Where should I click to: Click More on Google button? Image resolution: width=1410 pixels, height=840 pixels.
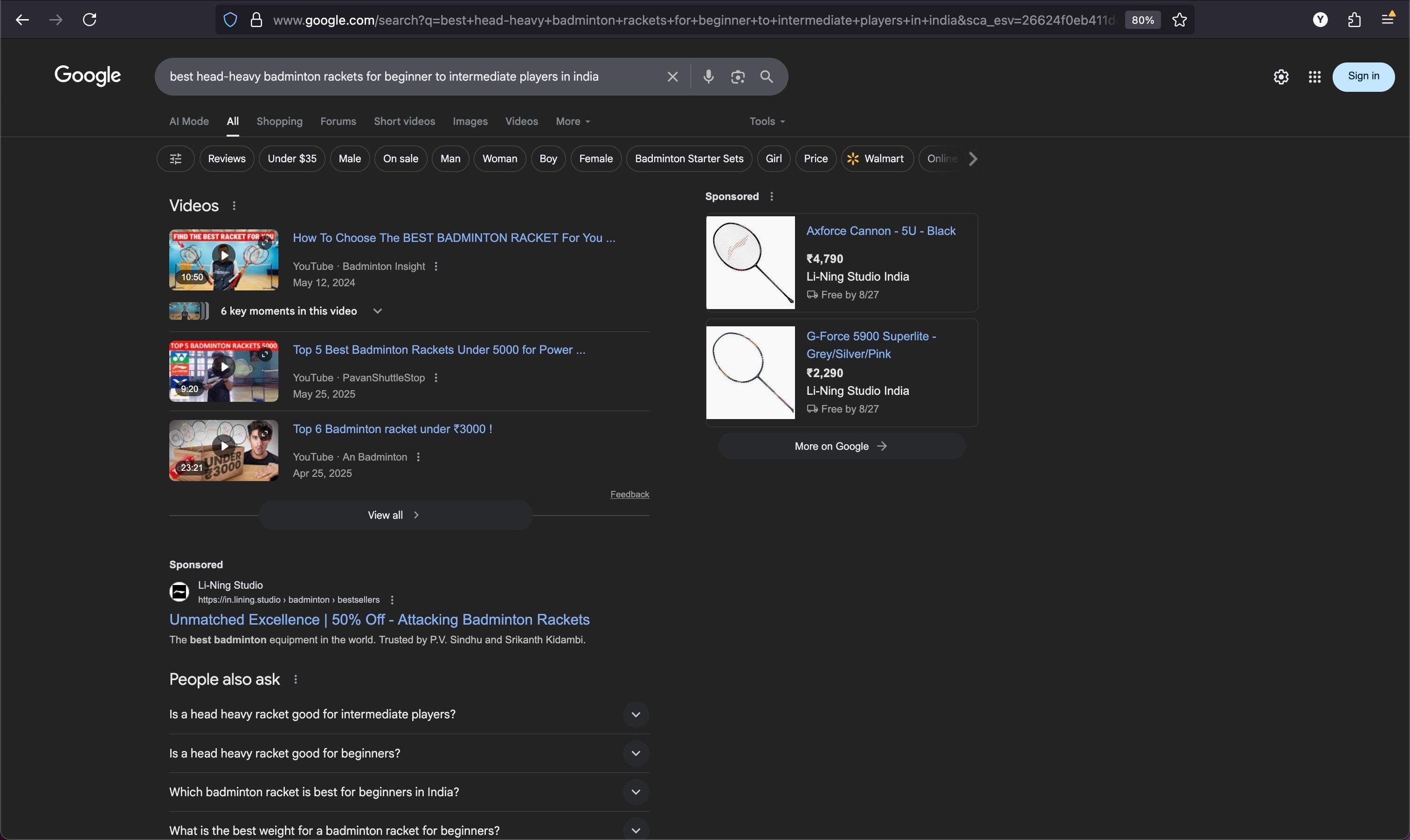pyautogui.click(x=841, y=447)
